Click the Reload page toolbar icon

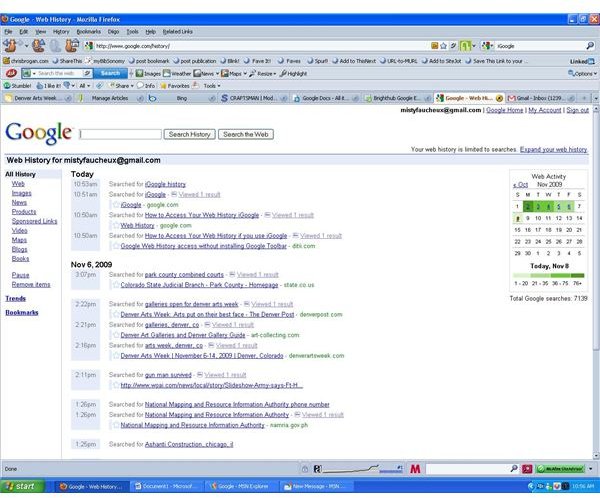[x=38, y=46]
